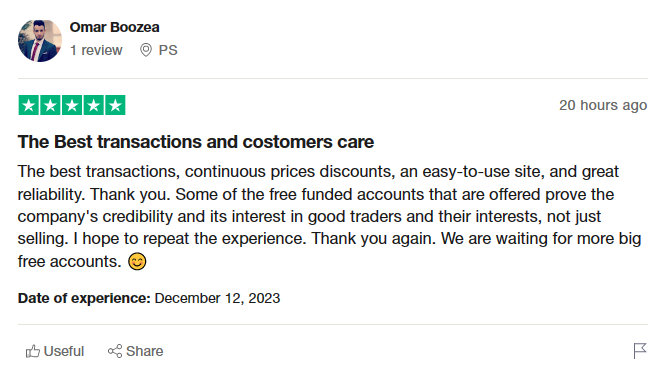This screenshot has width=669, height=374.
Task: Click the '20 hours ago' timestamp
Action: tap(603, 105)
